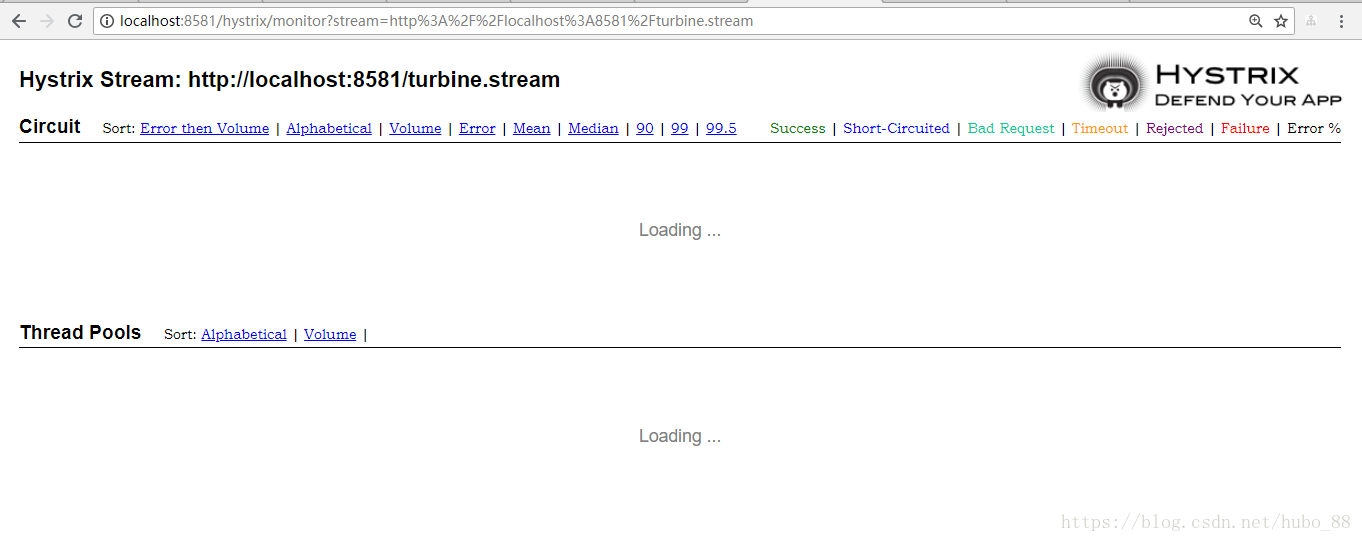Open the Chrome three-dot menu

(x=1341, y=21)
